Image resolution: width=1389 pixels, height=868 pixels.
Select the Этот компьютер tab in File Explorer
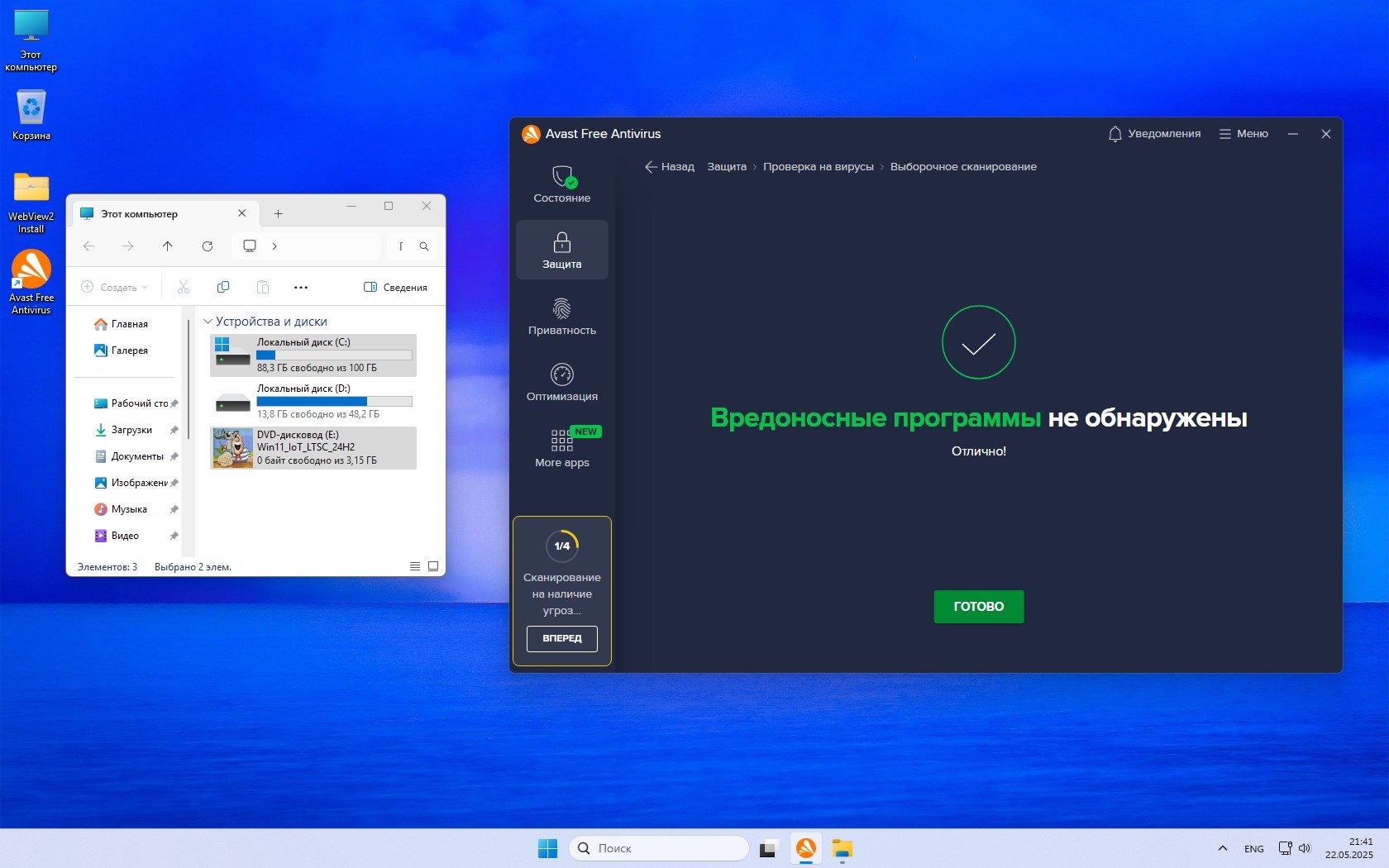[165, 213]
